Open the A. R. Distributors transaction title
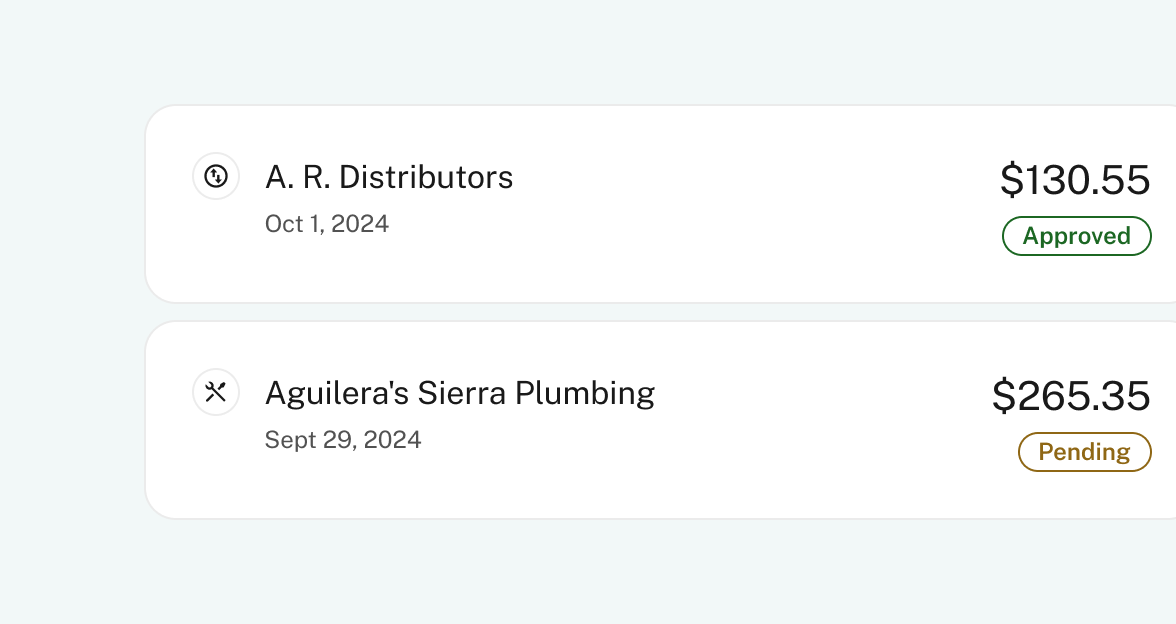 pyautogui.click(x=389, y=178)
